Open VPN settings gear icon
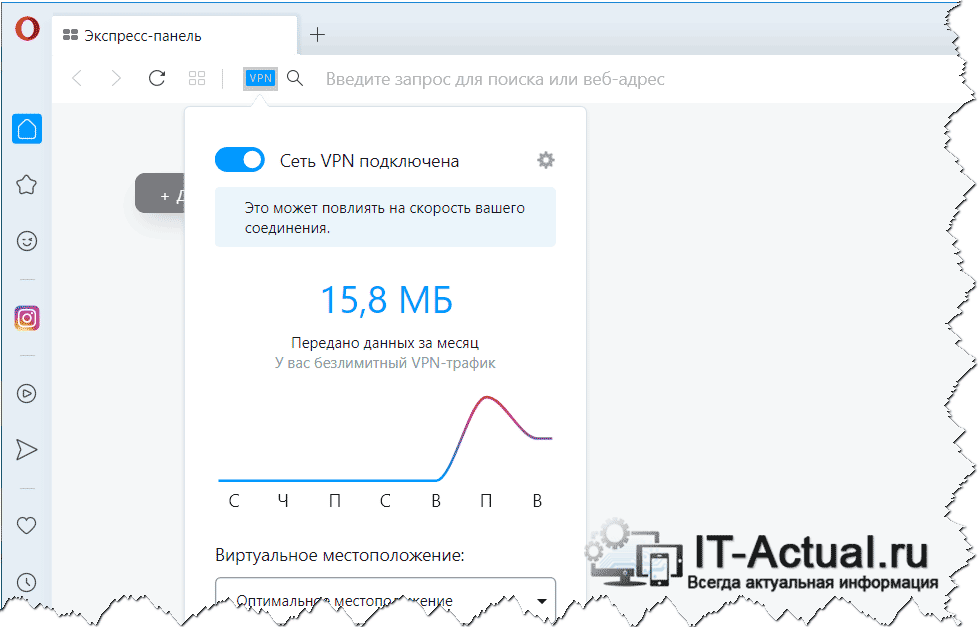Screen dimensions: 978x627 pyautogui.click(x=546, y=160)
